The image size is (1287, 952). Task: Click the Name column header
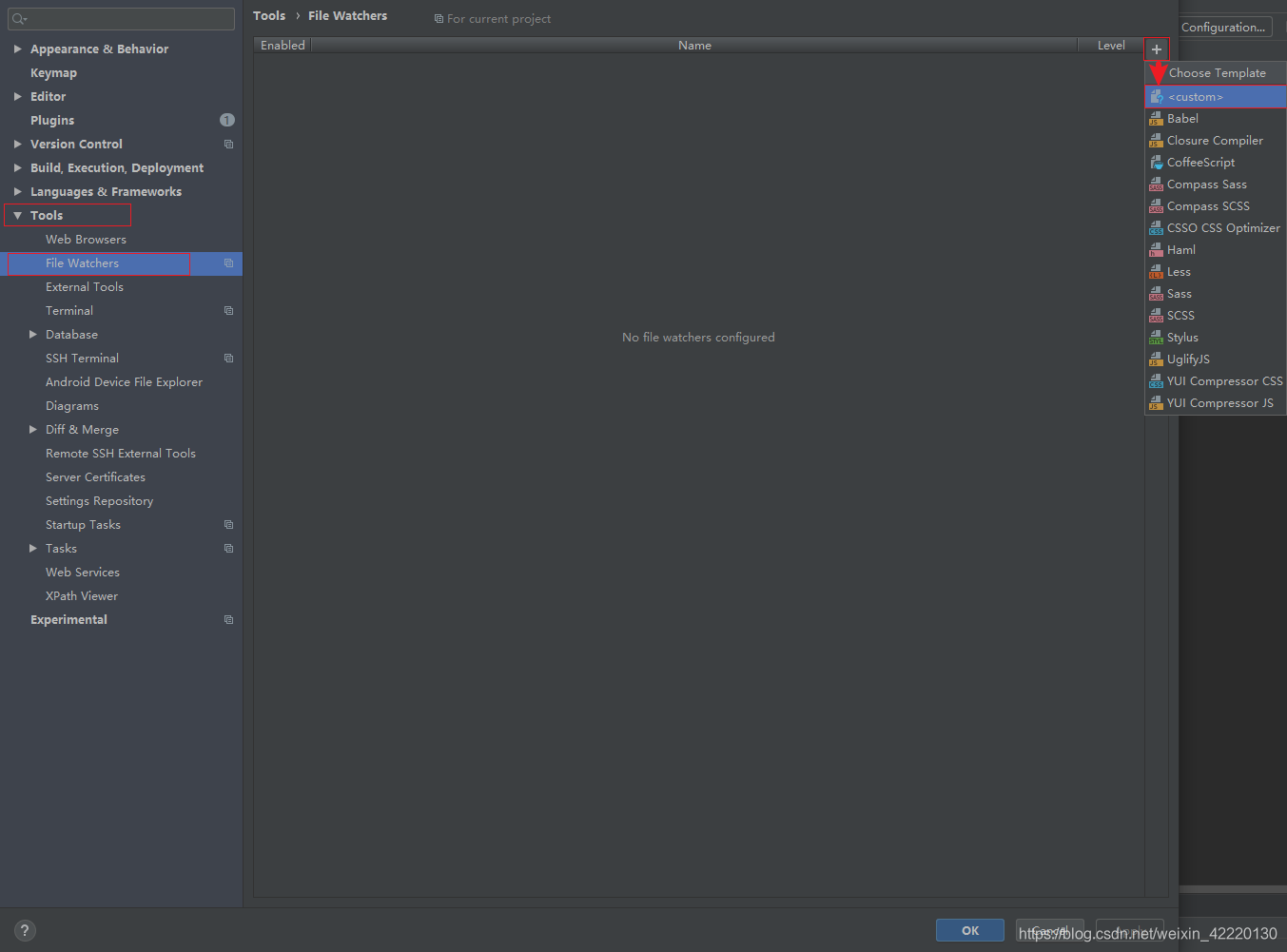tap(694, 46)
